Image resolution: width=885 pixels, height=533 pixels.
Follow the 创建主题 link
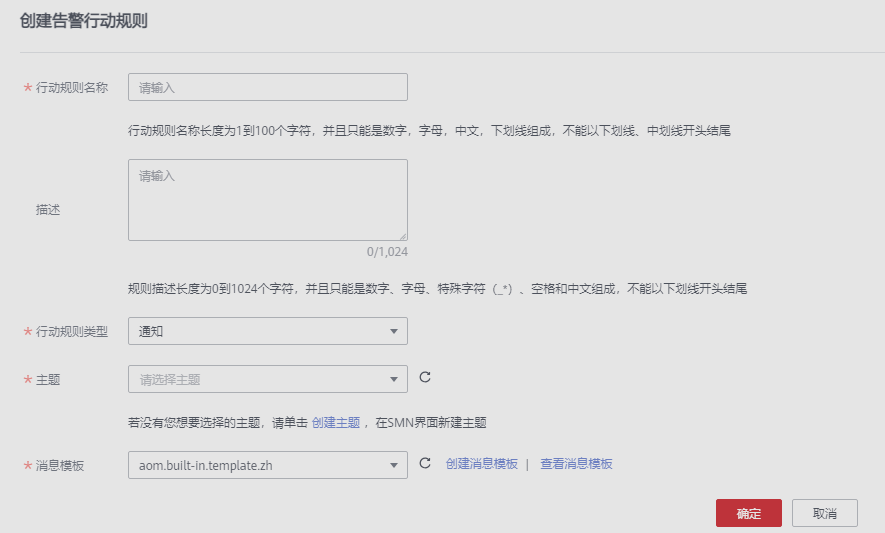336,422
